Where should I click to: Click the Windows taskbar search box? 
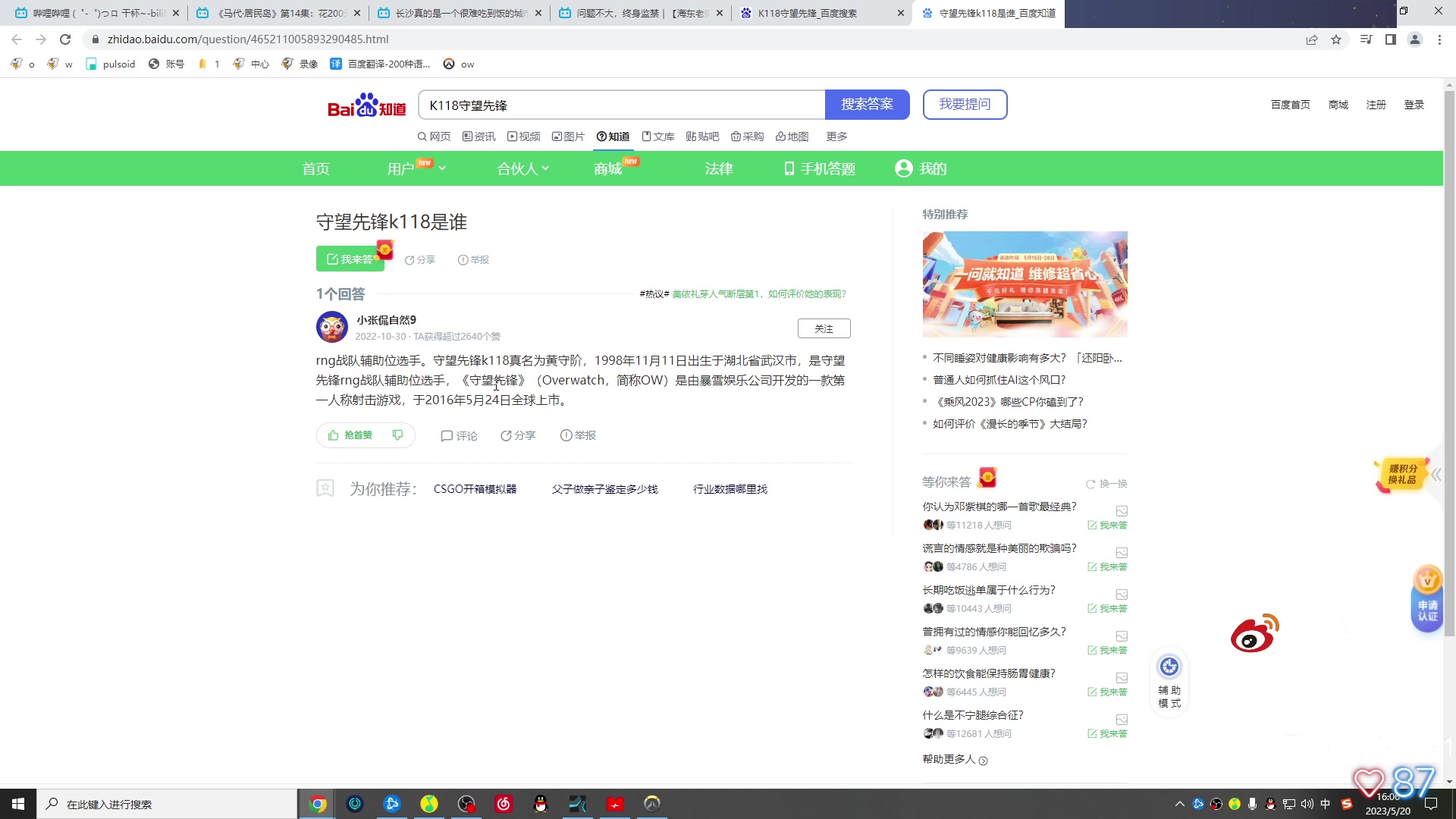[x=167, y=804]
